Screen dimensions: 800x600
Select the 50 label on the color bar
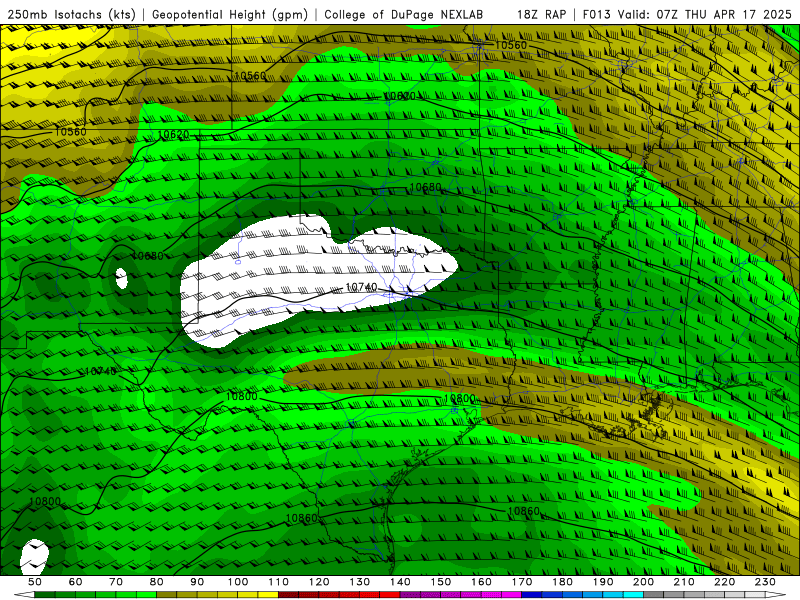point(35,582)
